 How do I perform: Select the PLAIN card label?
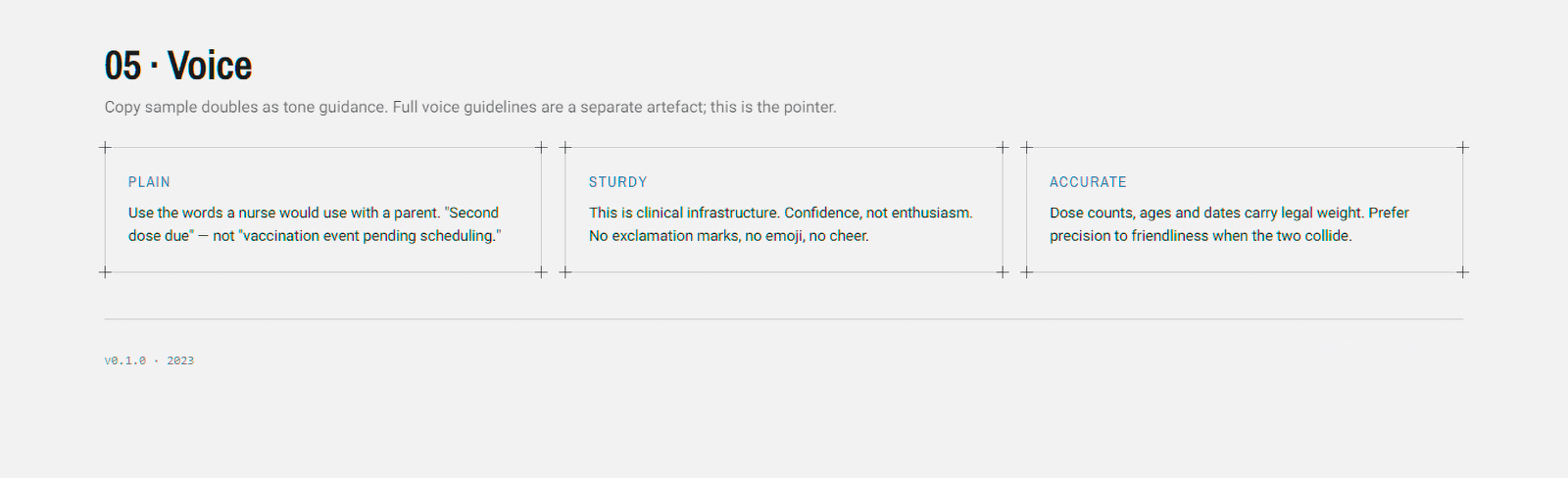(149, 182)
